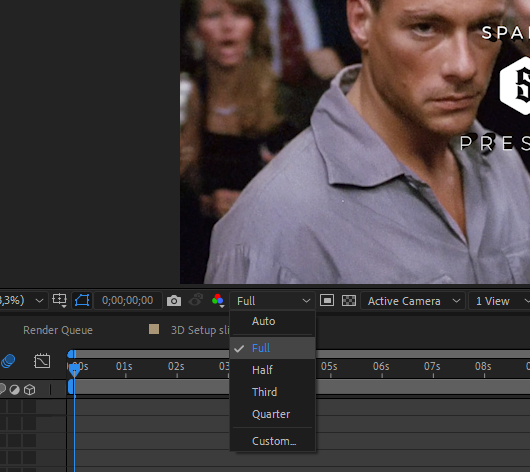This screenshot has width=530, height=472.
Task: Click the 05s mark on time ruler
Action: pos(329,367)
